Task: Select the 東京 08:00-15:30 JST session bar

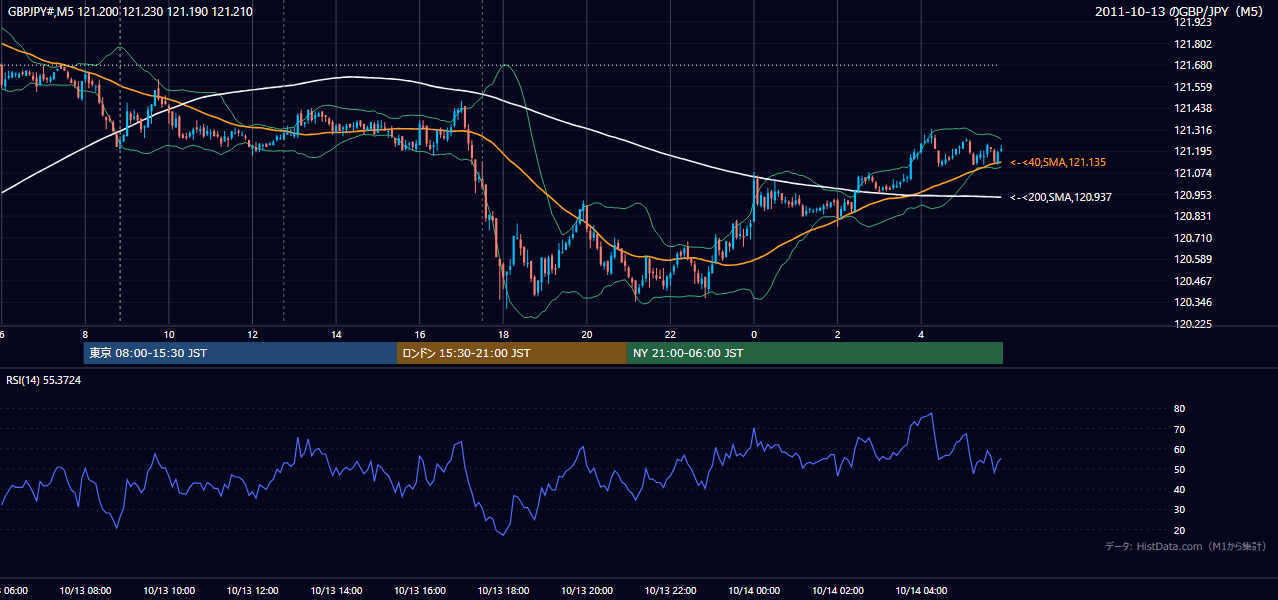Action: (240, 353)
